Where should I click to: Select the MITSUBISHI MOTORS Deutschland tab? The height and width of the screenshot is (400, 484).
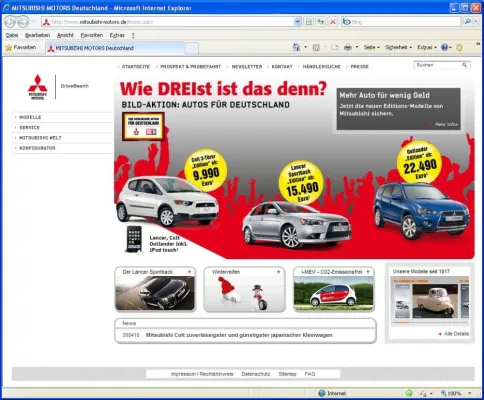(115, 48)
